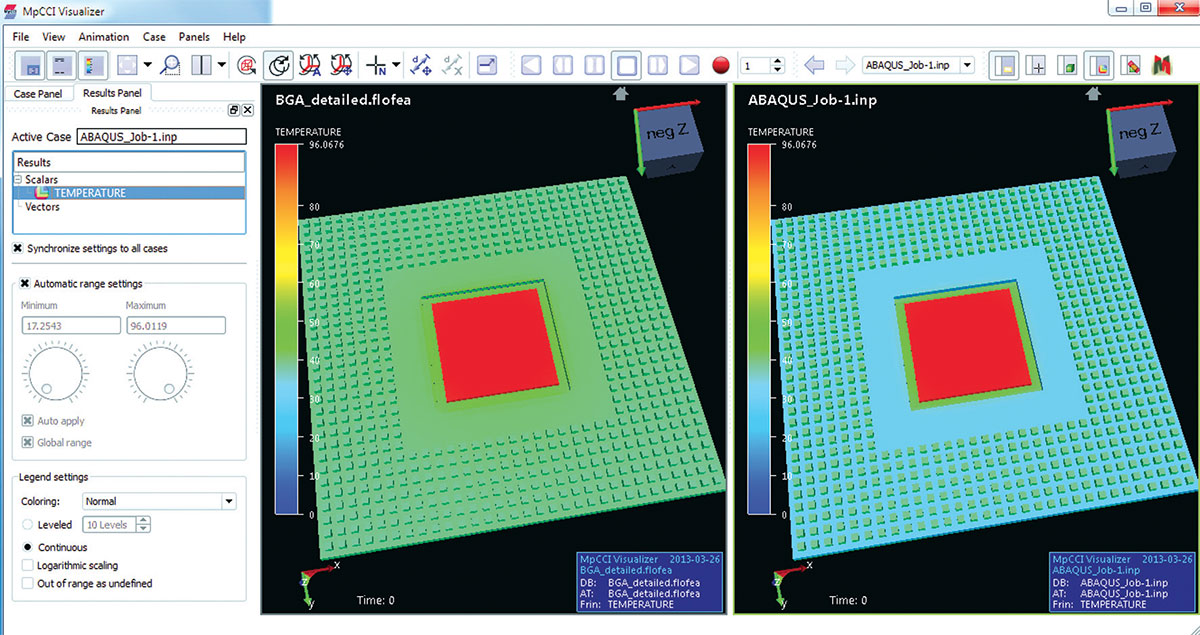The width and height of the screenshot is (1200, 635).
Task: Open the Case menu
Action: point(154,37)
